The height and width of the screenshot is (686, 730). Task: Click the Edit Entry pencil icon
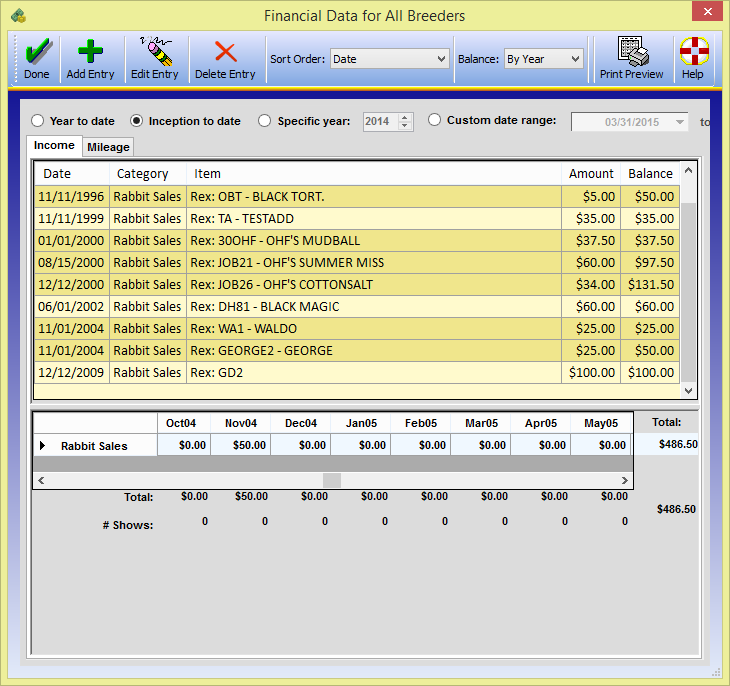156,51
